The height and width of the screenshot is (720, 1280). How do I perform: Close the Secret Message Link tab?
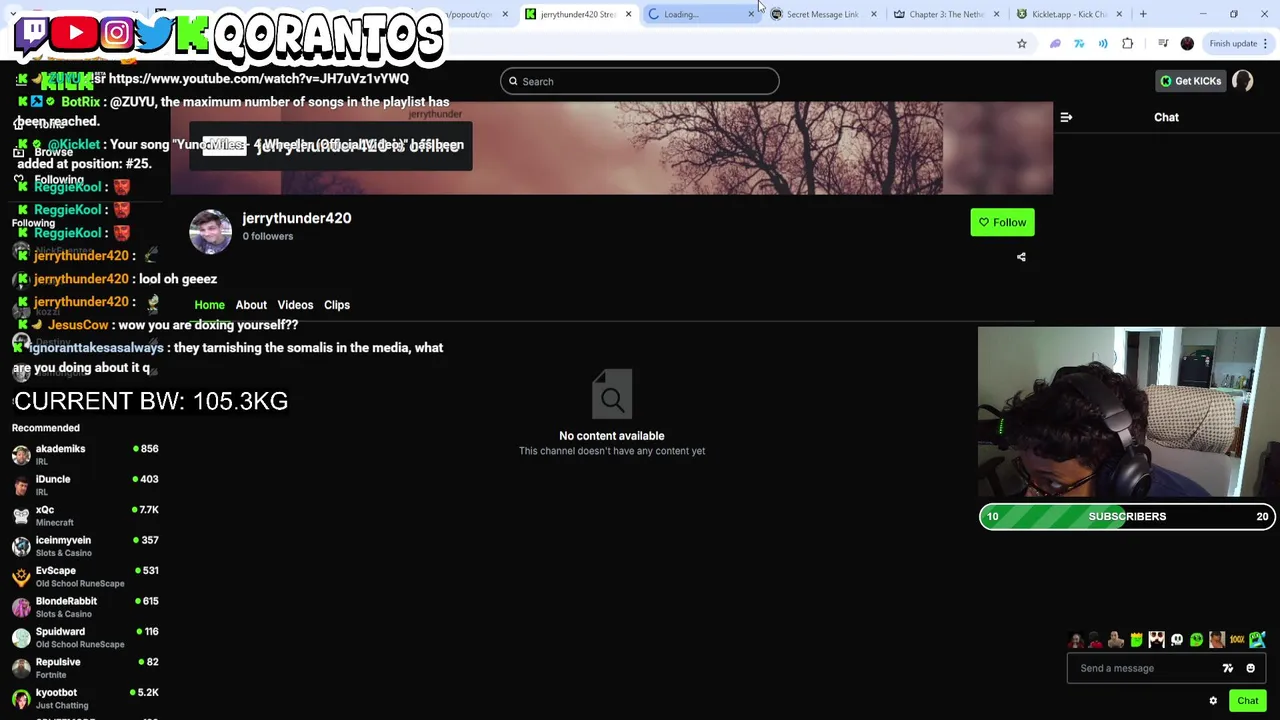click(x=873, y=14)
